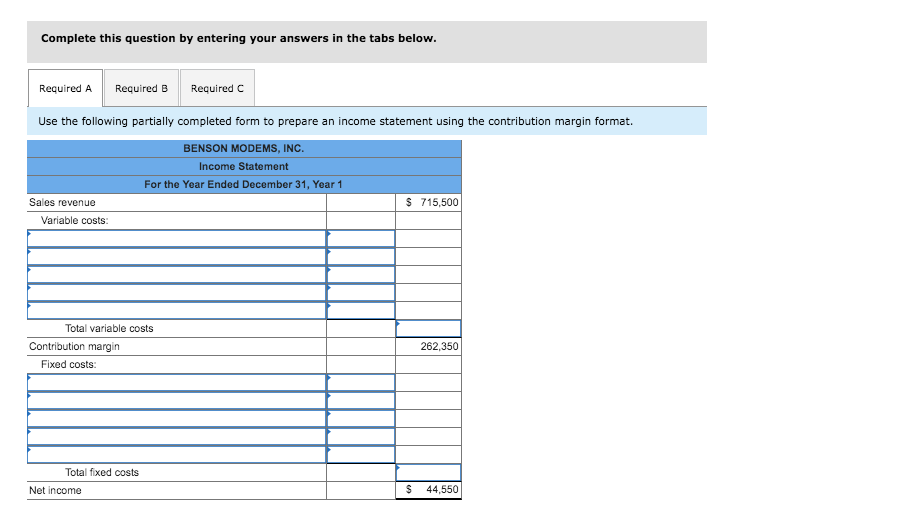Click fifth fixed cost amount field
This screenshot has height=506, width=907.
361,454
